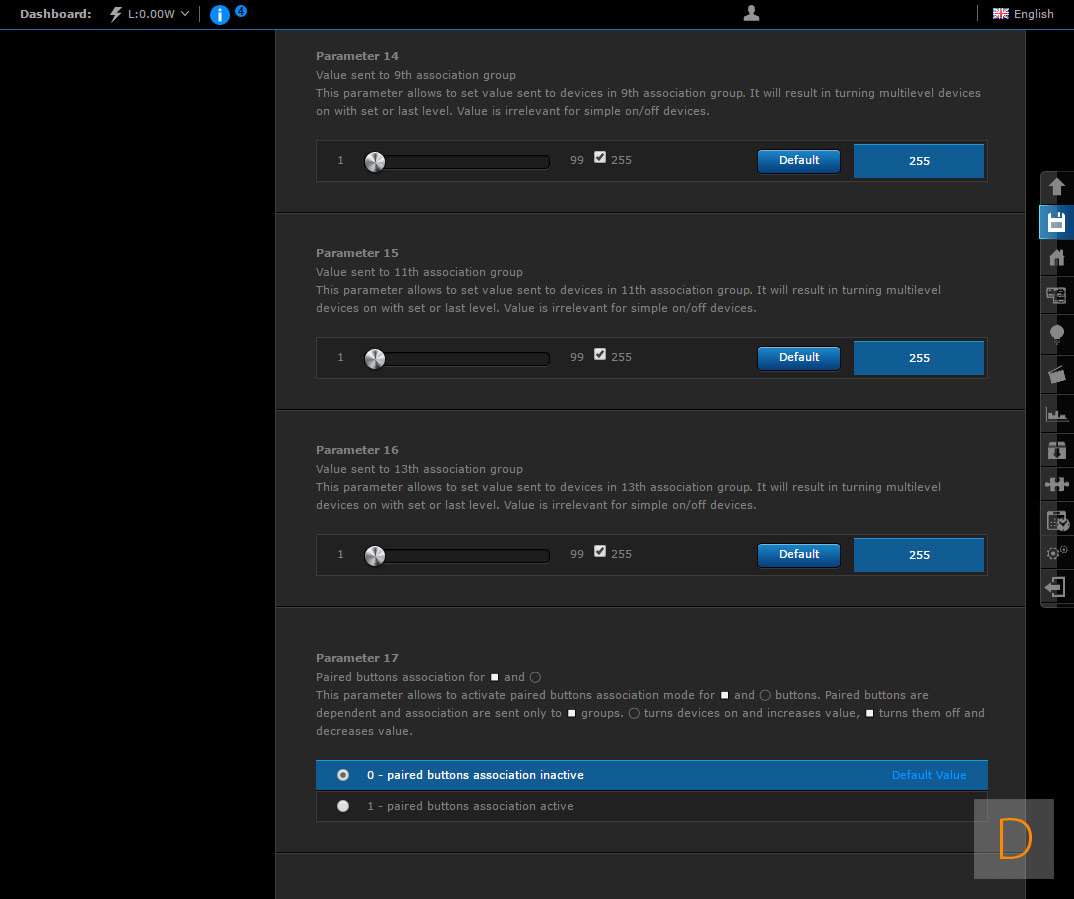Click the save floppy disk icon
This screenshot has height=899, width=1074.
[1056, 222]
